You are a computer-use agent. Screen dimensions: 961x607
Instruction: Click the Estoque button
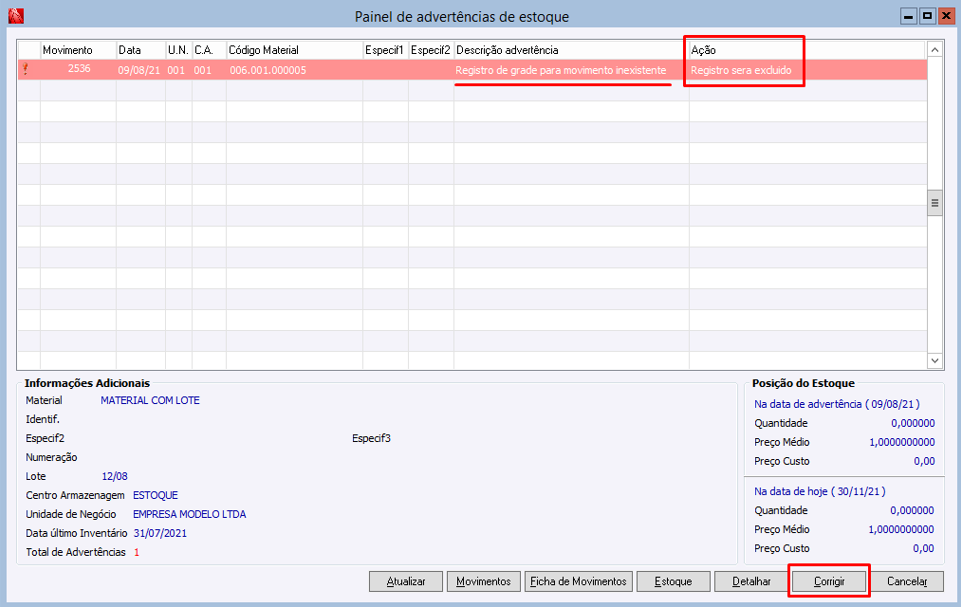pyautogui.click(x=673, y=581)
